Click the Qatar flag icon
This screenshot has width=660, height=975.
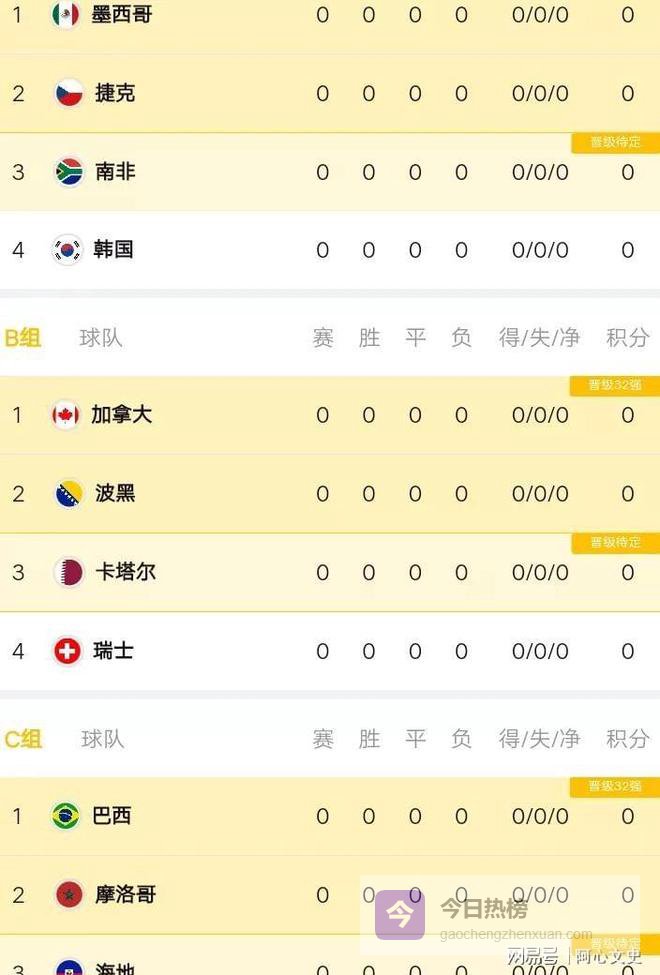pyautogui.click(x=68, y=572)
